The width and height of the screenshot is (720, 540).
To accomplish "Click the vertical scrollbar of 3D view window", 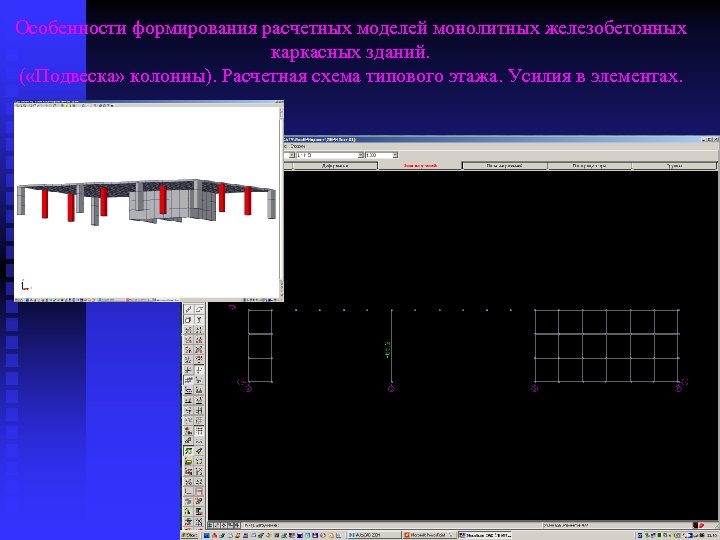I will (281, 202).
